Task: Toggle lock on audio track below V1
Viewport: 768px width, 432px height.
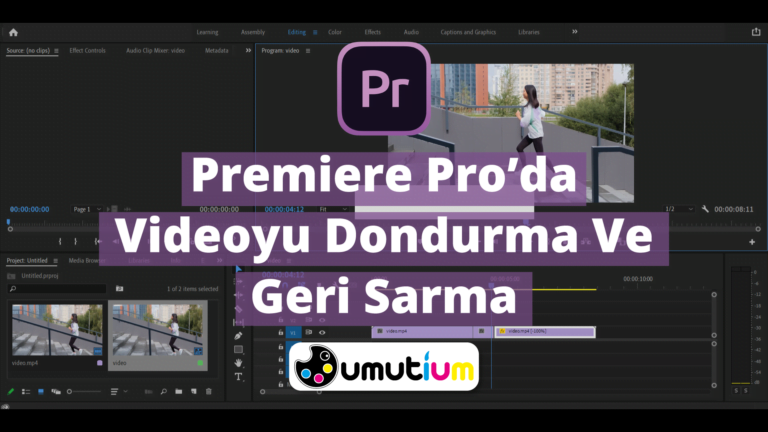Action: pyautogui.click(x=281, y=347)
